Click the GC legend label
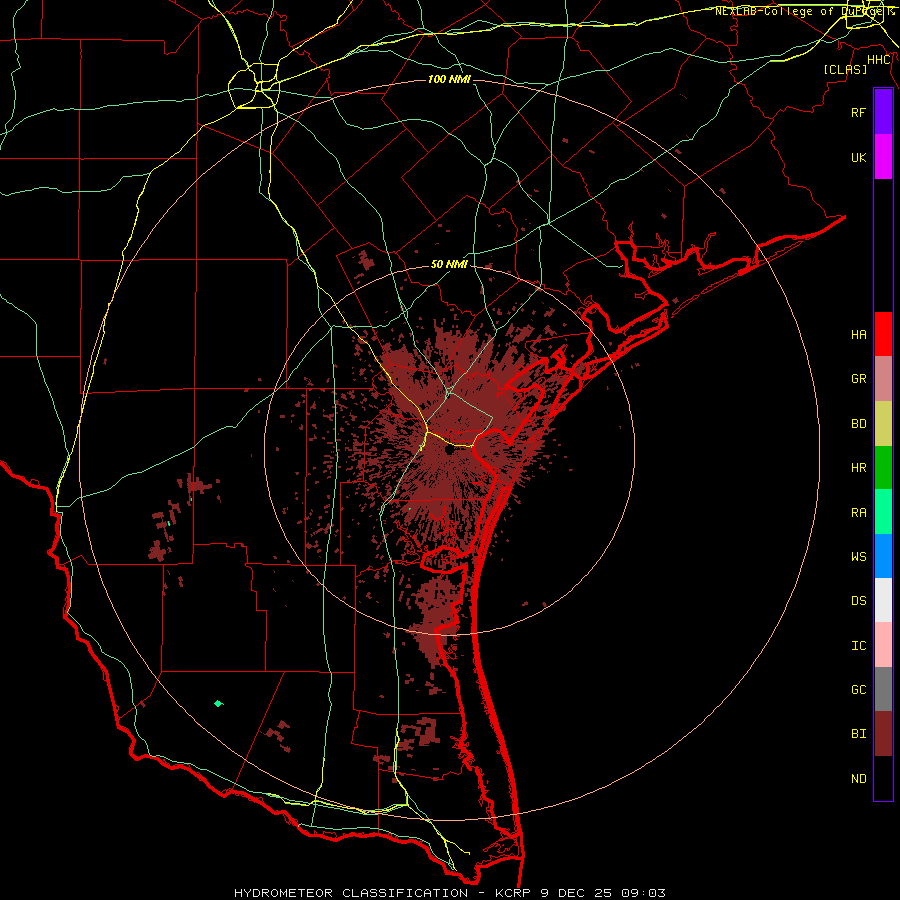The width and height of the screenshot is (900, 900). (858, 689)
